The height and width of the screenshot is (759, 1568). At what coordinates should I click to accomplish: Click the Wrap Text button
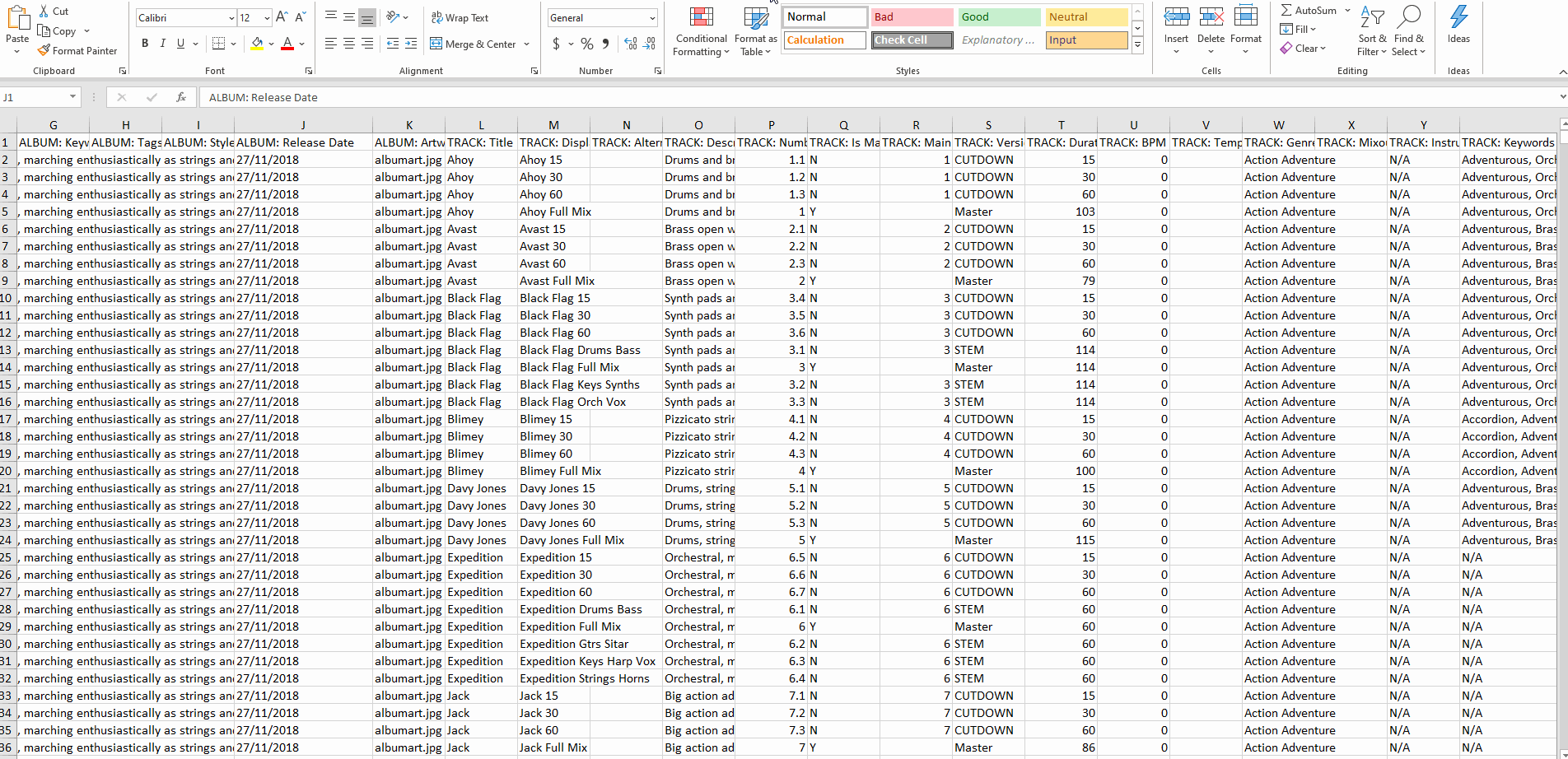460,18
